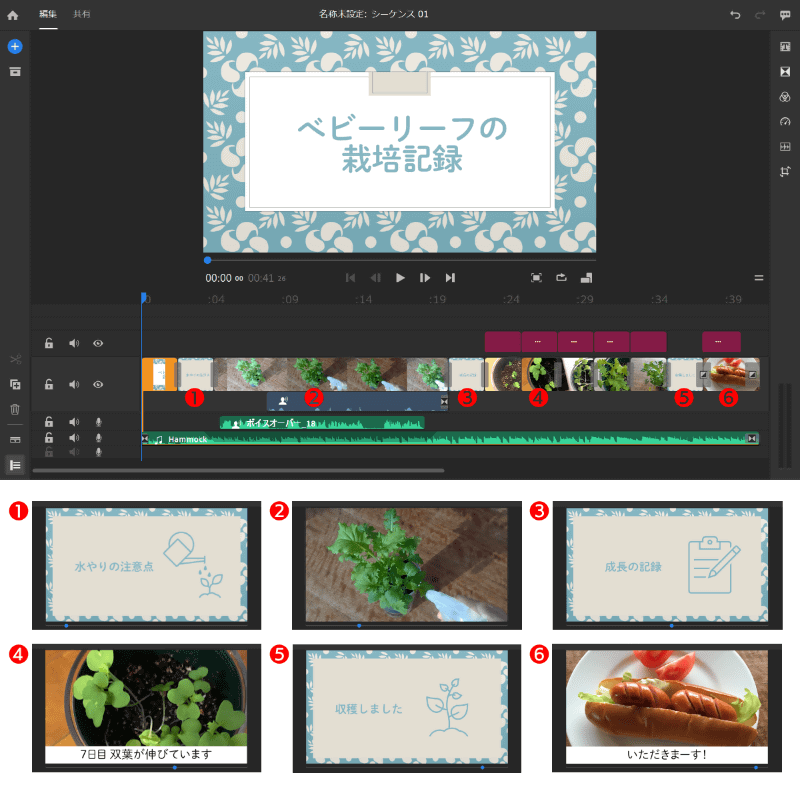This screenshot has width=800, height=795.
Task: Toggle the track header list icon
Action: point(15,461)
